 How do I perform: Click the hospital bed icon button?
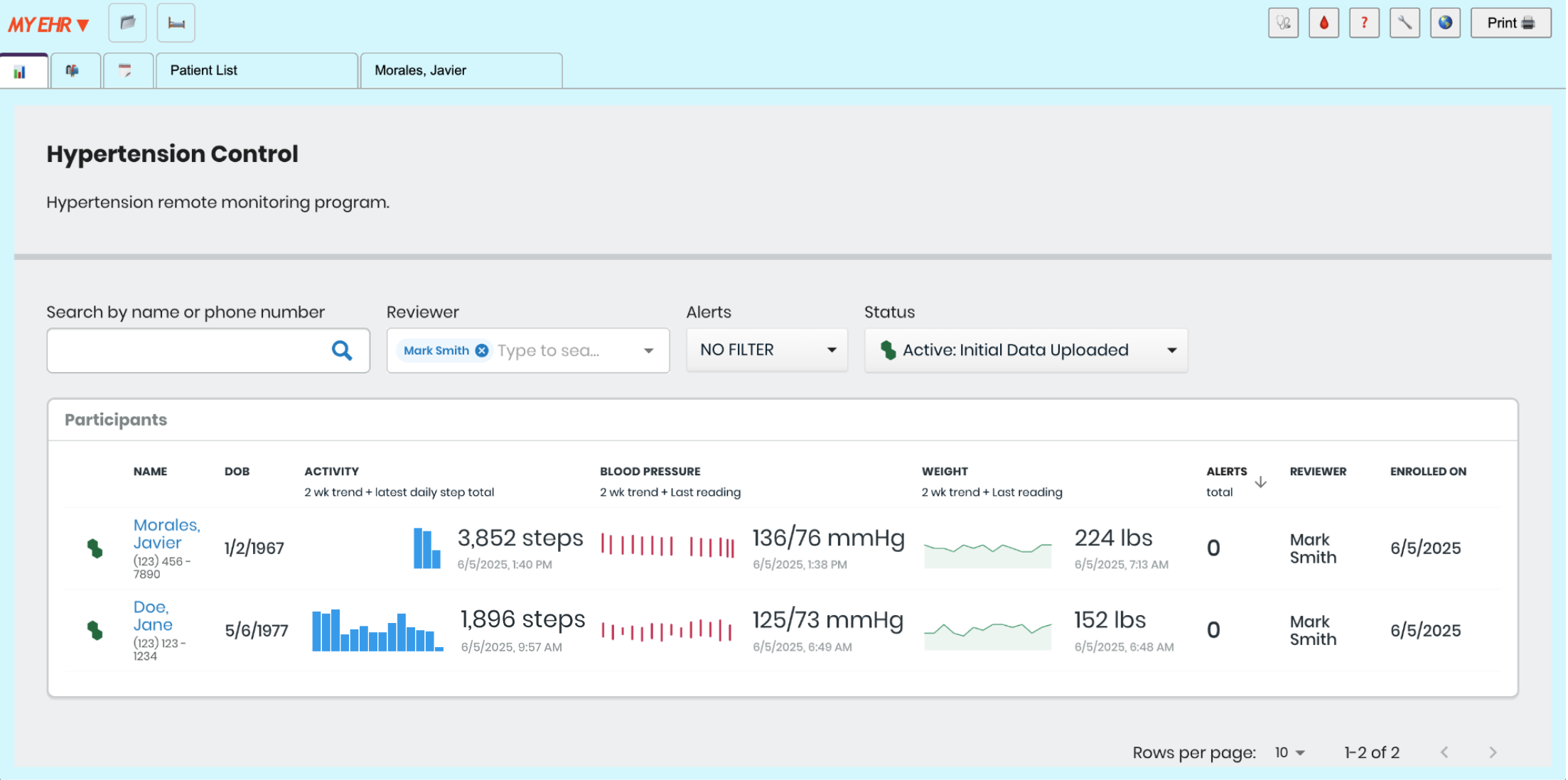[176, 23]
